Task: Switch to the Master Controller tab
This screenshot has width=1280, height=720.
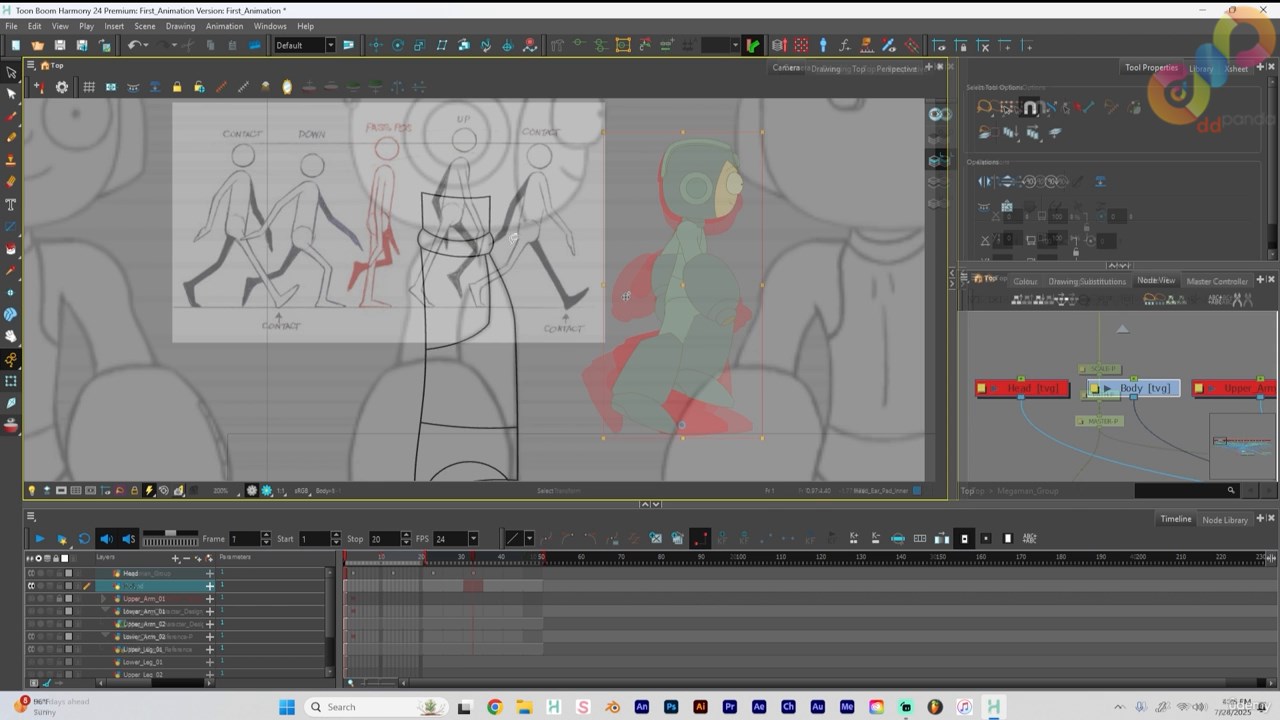Action: tap(1217, 281)
